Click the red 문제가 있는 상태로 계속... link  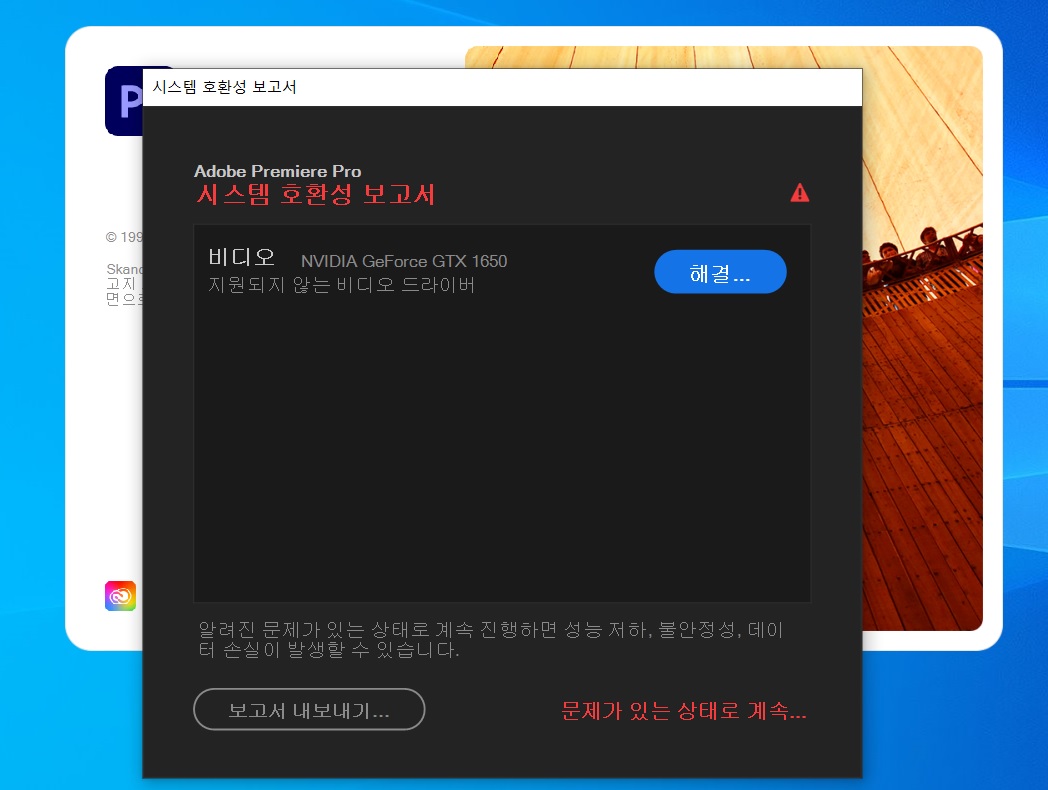[x=684, y=710]
